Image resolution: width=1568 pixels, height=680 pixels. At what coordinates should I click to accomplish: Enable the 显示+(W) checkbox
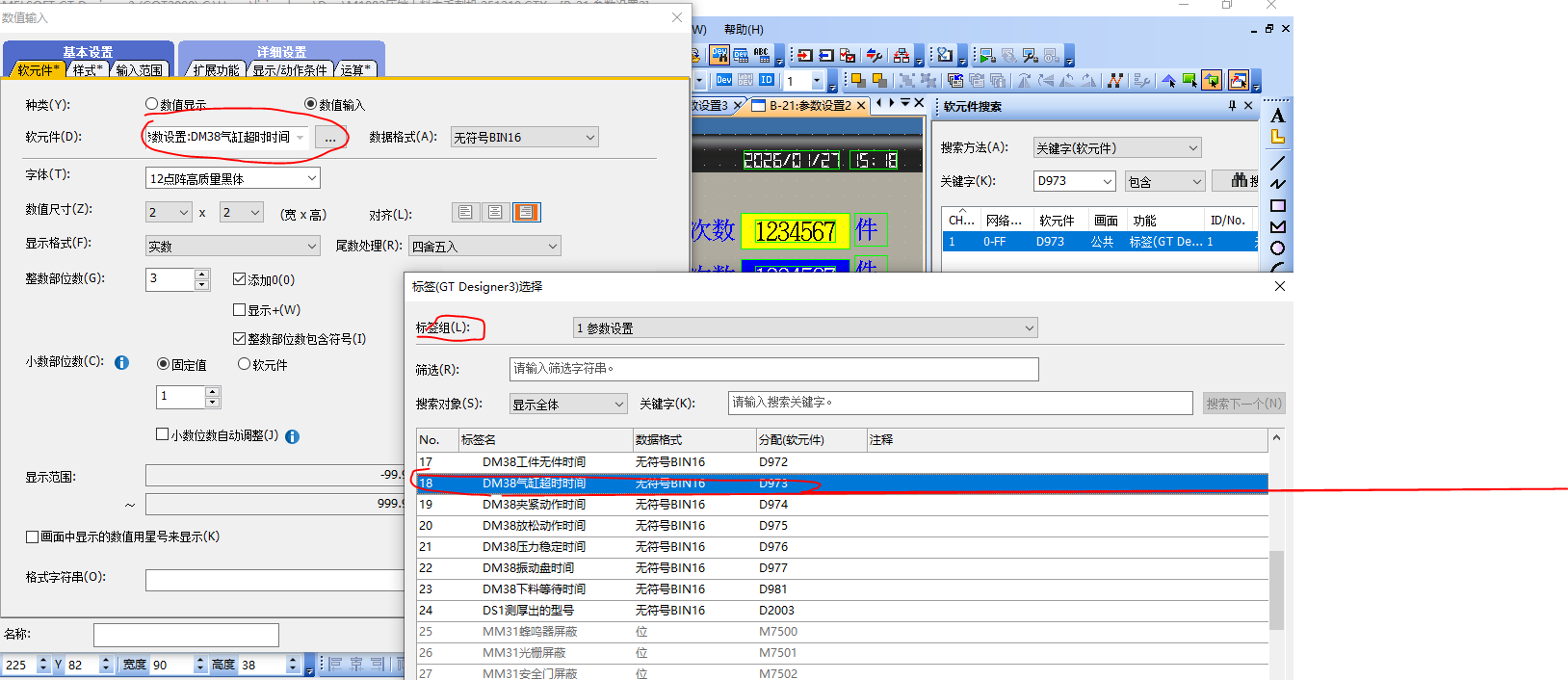(x=240, y=310)
